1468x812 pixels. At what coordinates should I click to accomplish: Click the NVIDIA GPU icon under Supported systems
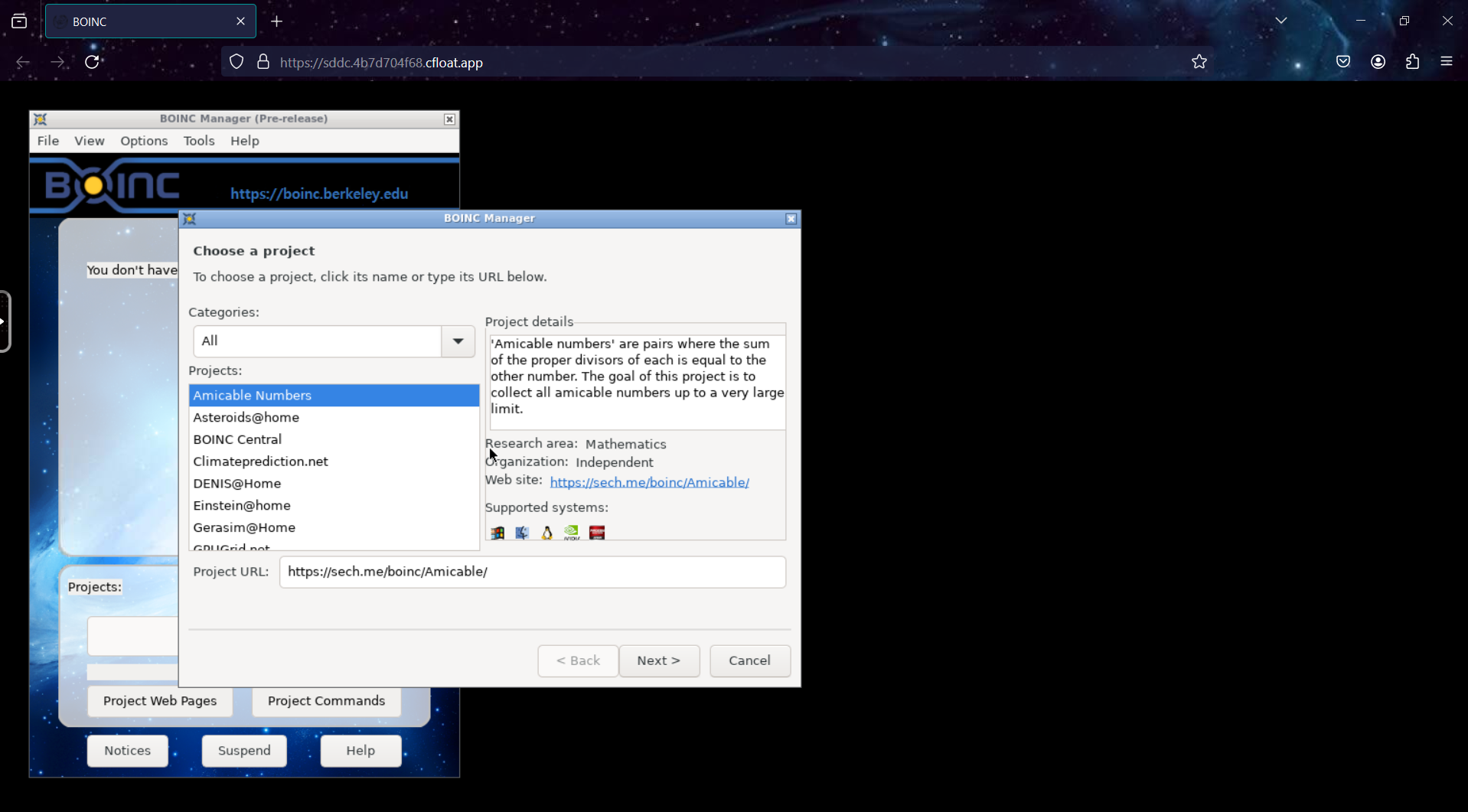point(572,533)
